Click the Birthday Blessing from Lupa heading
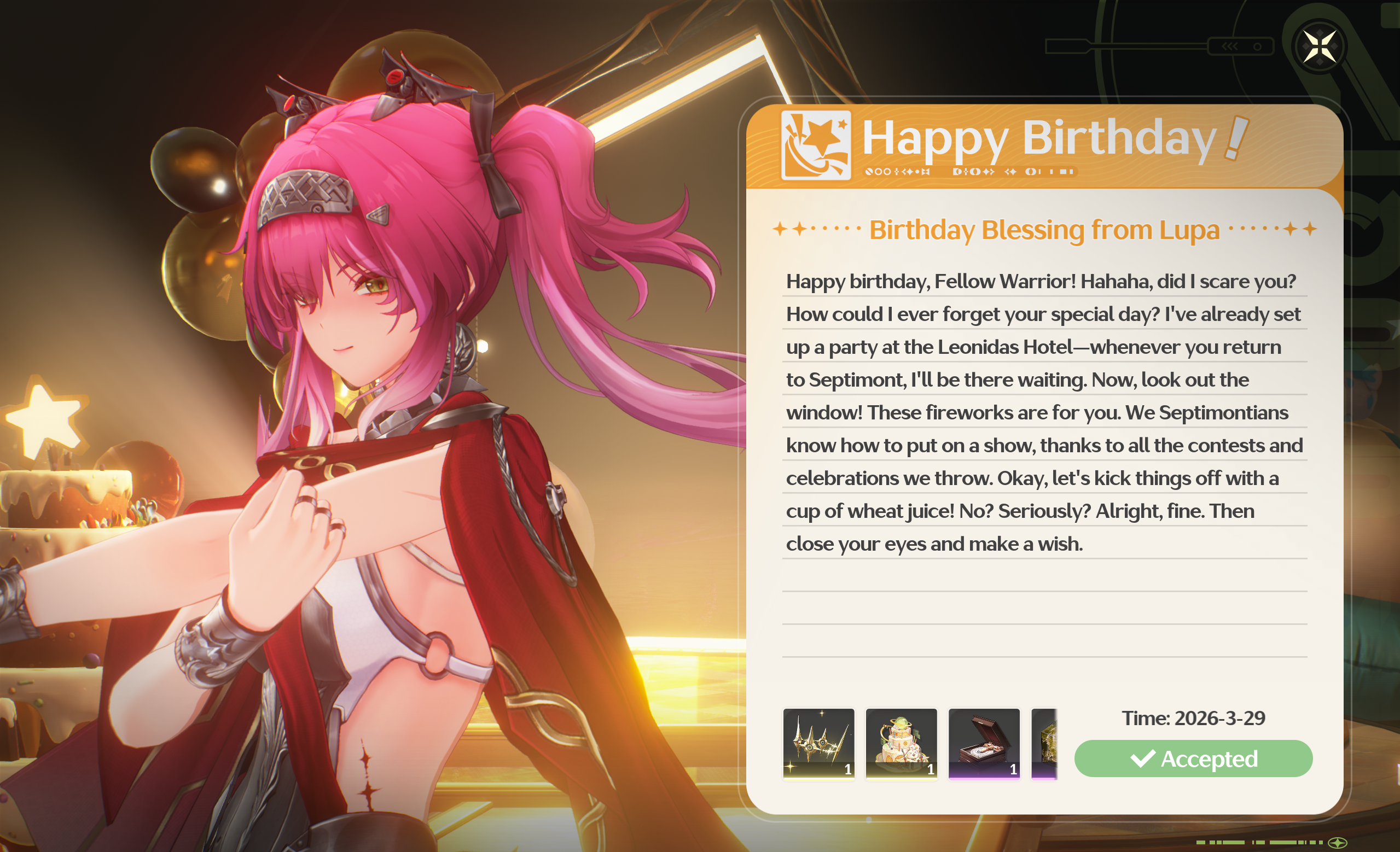This screenshot has height=852, width=1400. click(x=1044, y=230)
